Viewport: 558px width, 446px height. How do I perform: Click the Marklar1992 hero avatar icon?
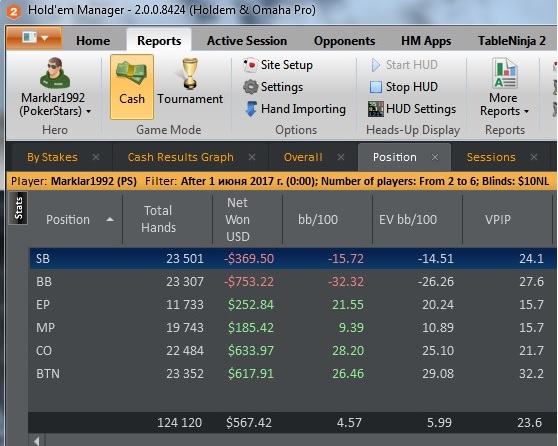coord(55,73)
